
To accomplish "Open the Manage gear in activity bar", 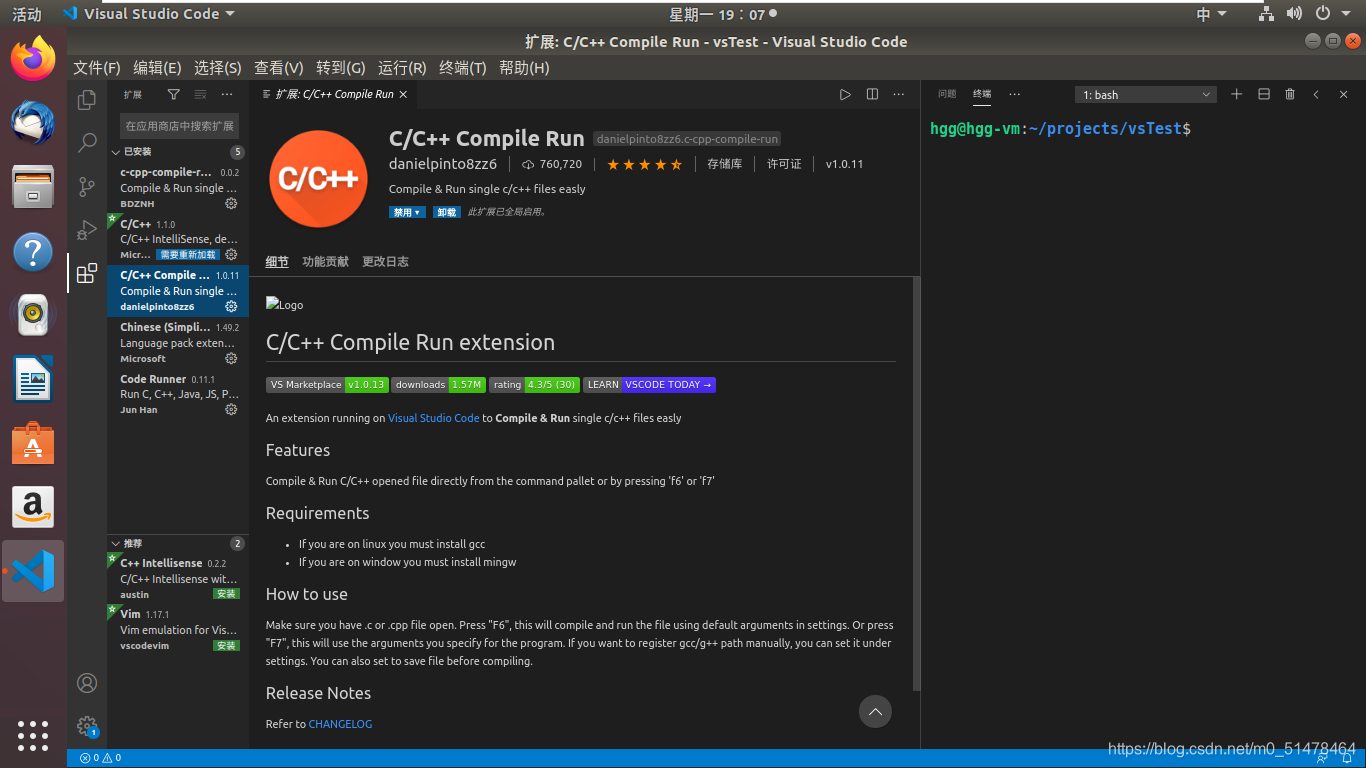I will [87, 726].
